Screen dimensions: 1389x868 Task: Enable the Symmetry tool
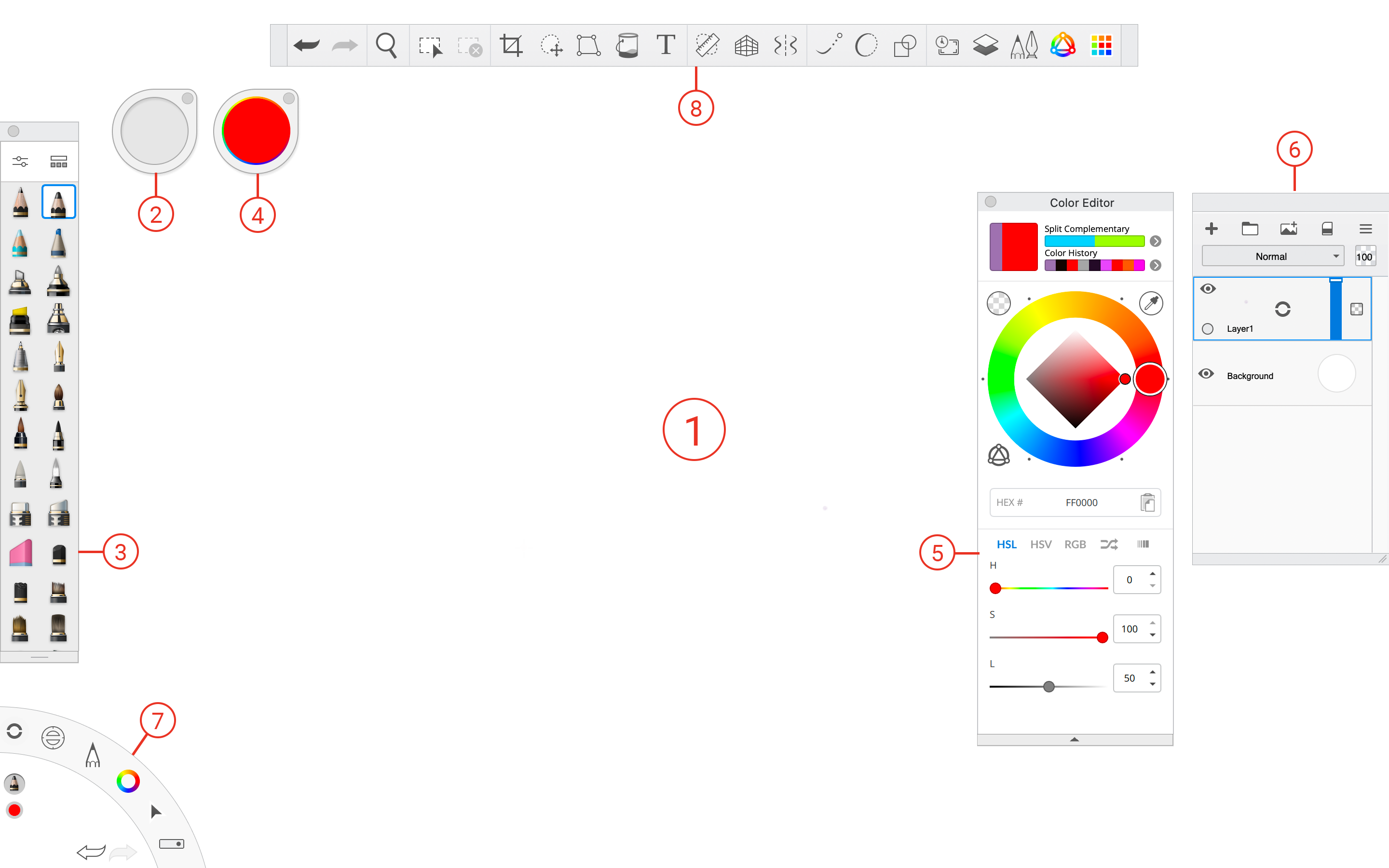point(785,45)
